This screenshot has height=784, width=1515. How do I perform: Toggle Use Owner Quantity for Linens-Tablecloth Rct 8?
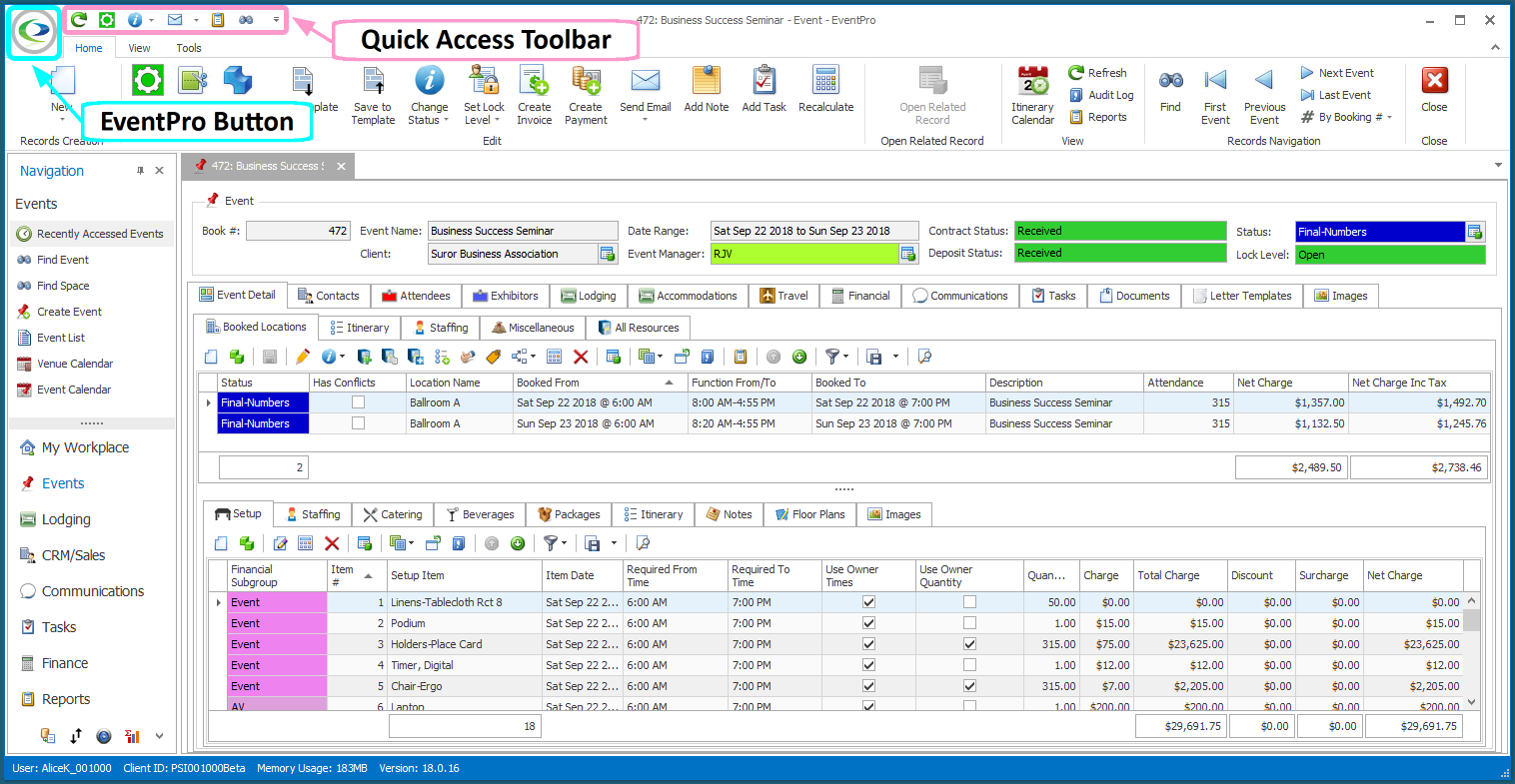click(x=969, y=602)
